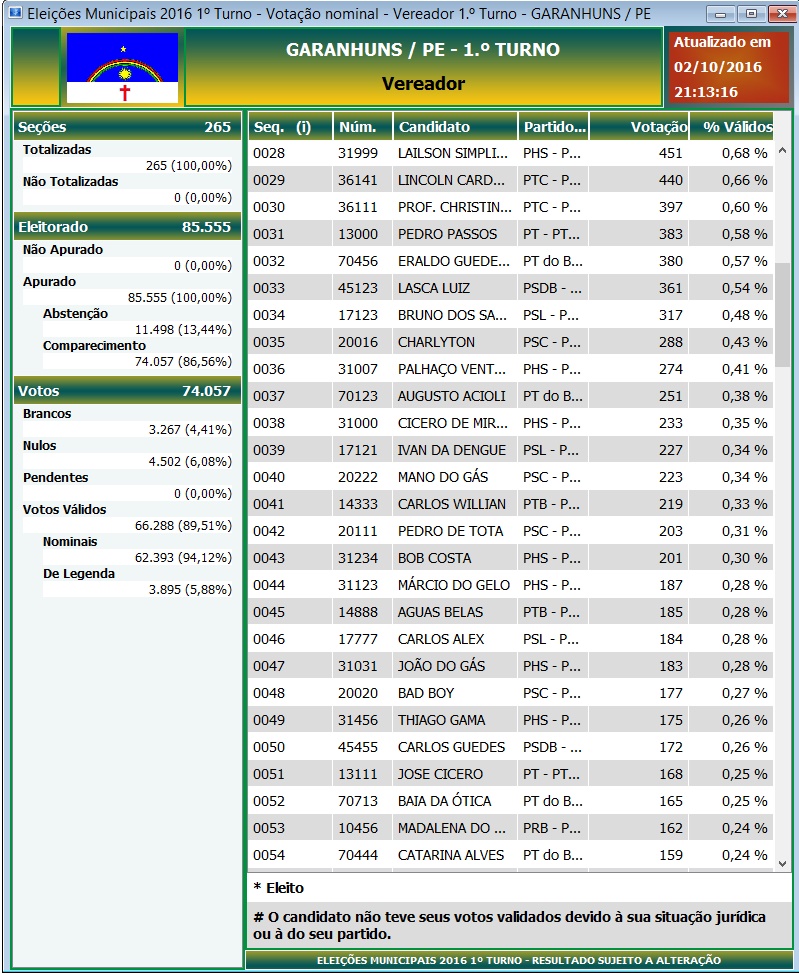Select candidate row PEDRO DE TOTA

510,531
